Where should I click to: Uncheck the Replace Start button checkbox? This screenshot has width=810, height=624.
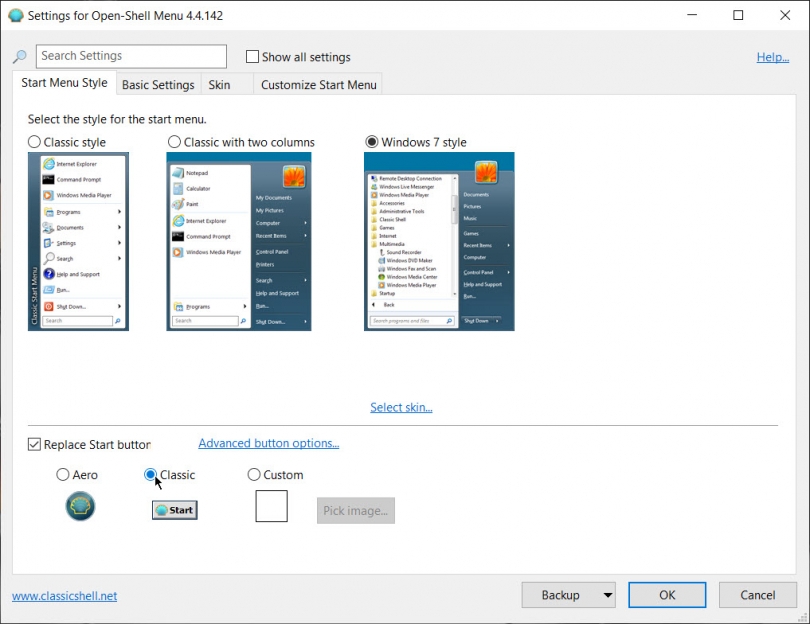35,444
